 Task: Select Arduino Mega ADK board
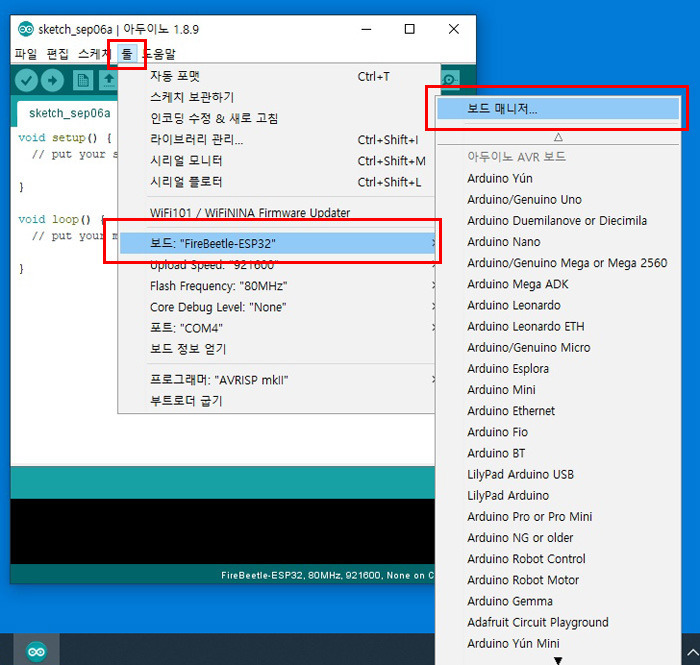558,284
